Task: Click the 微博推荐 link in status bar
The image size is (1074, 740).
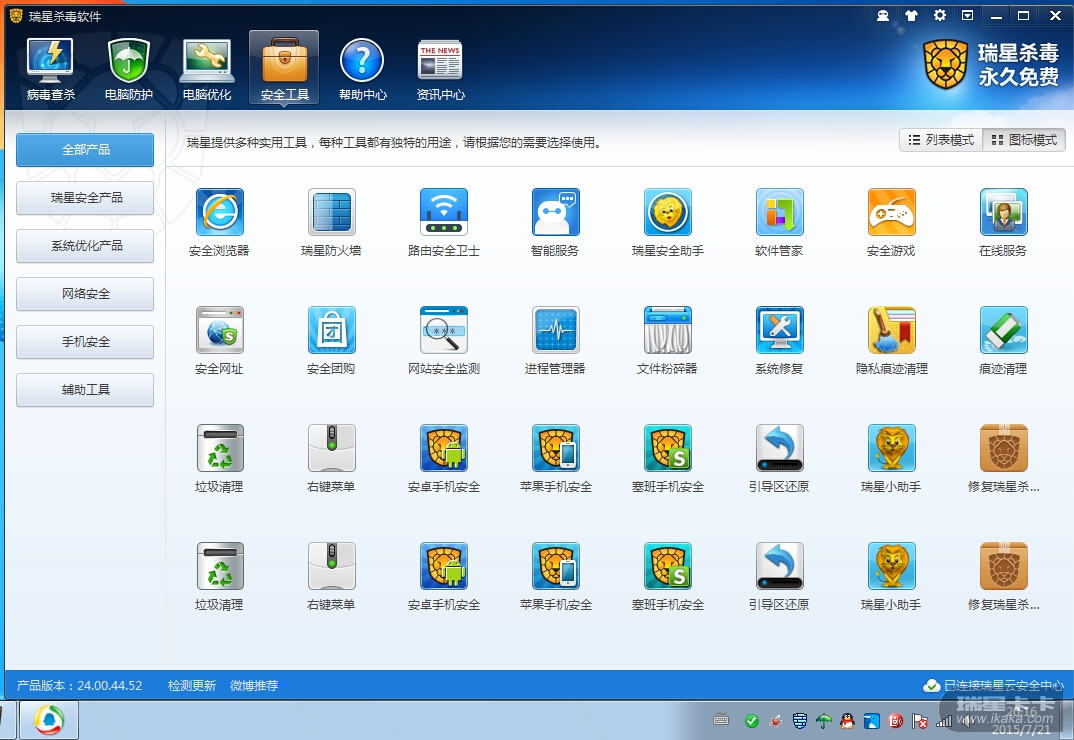Action: [254, 686]
